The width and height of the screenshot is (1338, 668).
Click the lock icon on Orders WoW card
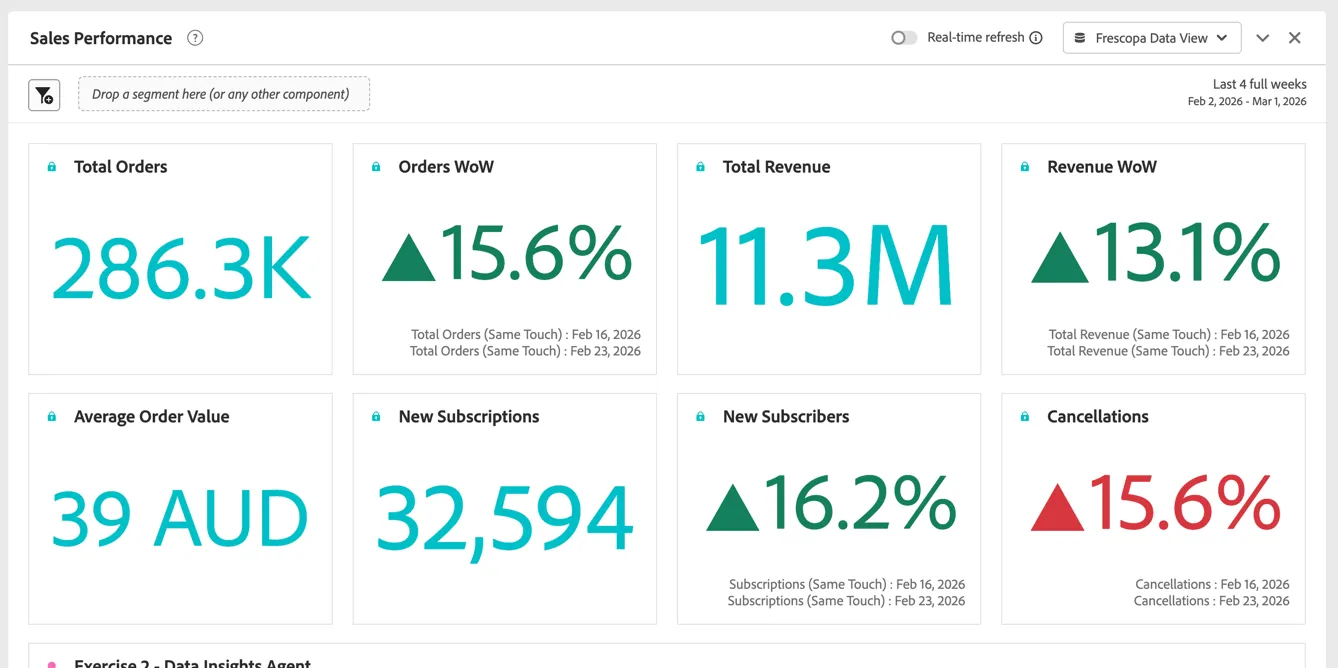[376, 167]
